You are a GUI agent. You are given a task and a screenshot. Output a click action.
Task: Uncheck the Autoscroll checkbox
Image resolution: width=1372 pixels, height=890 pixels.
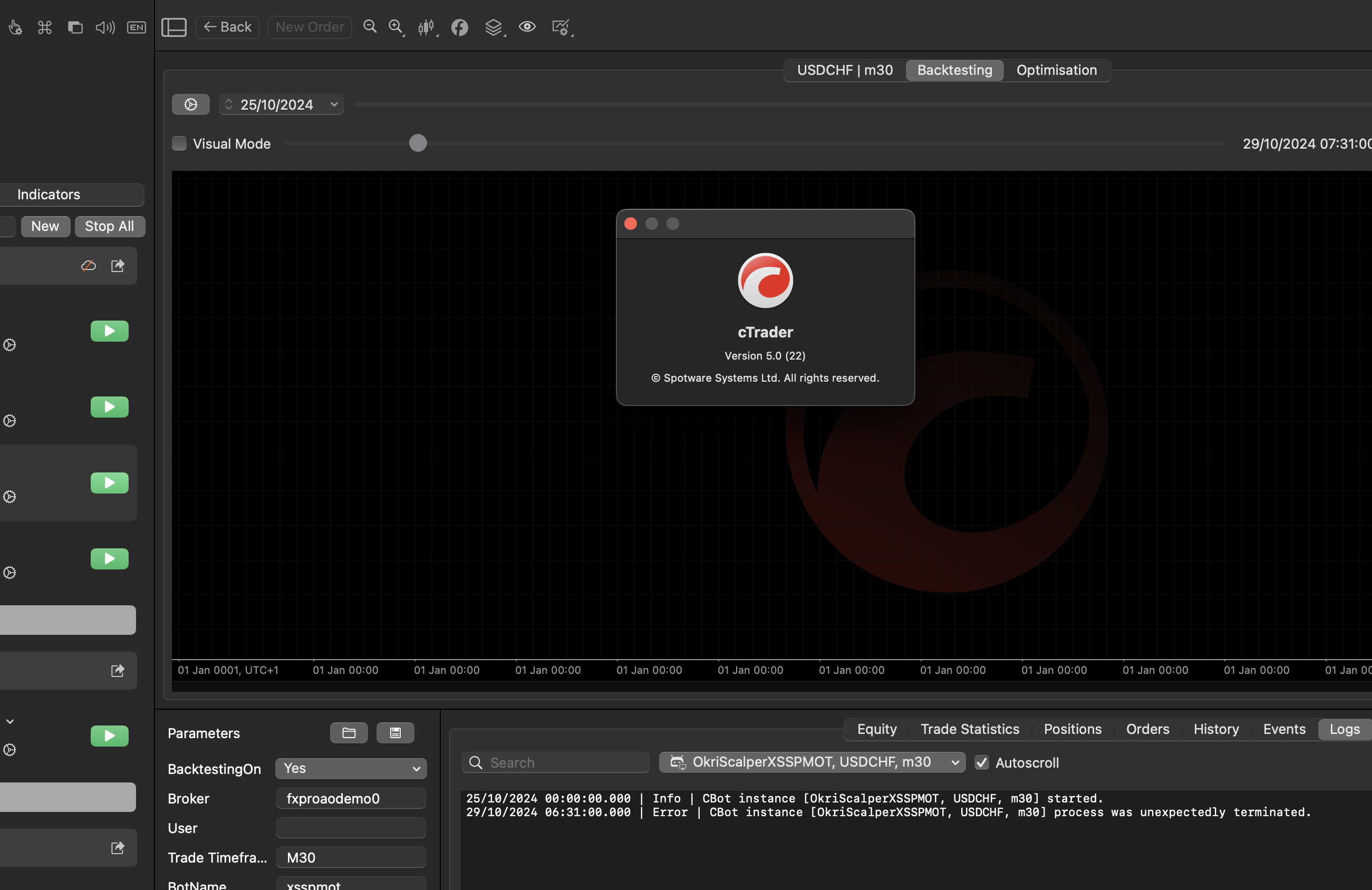coord(982,762)
